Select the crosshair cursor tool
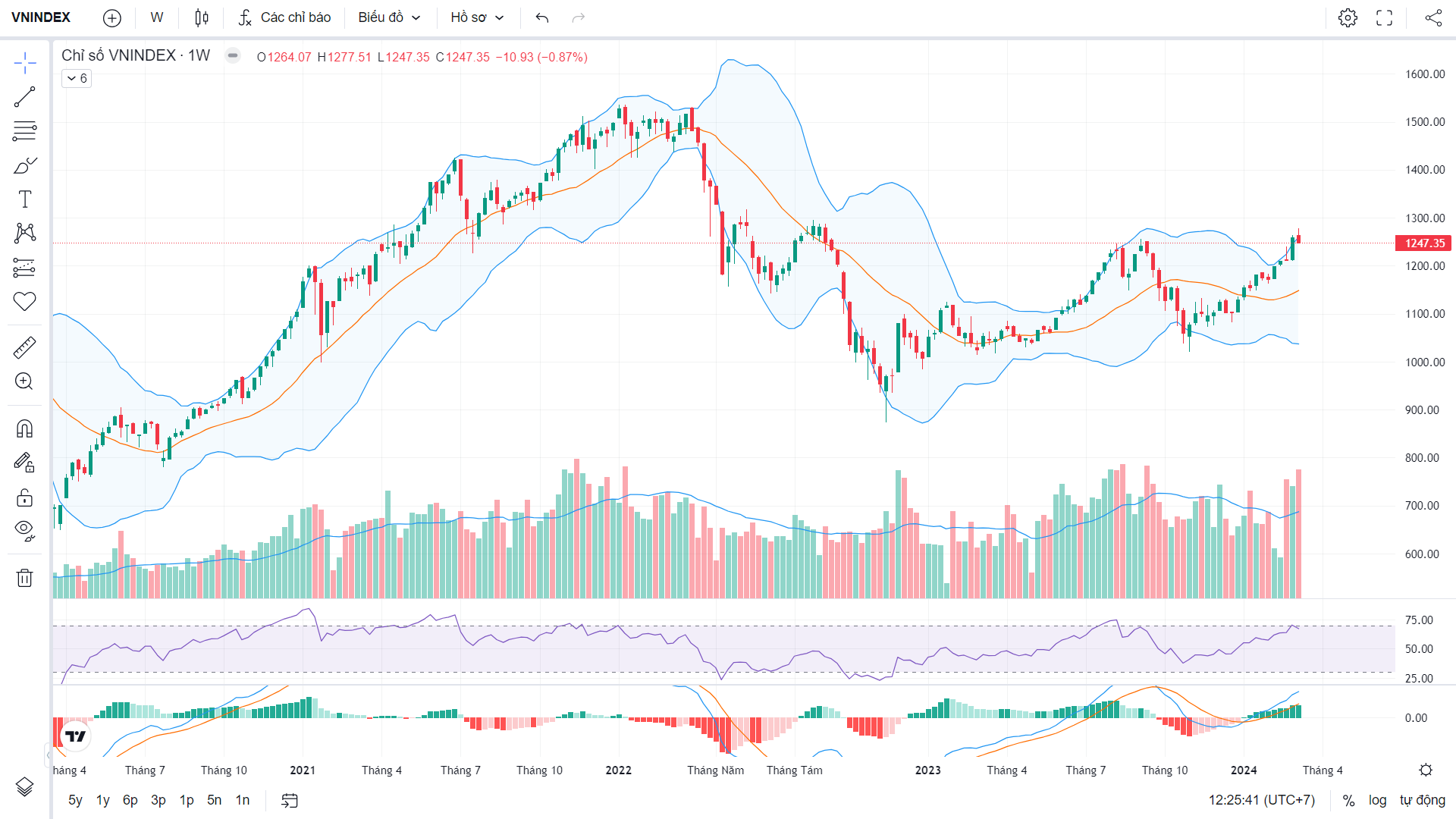Viewport: 1456px width, 819px height. 24,64
